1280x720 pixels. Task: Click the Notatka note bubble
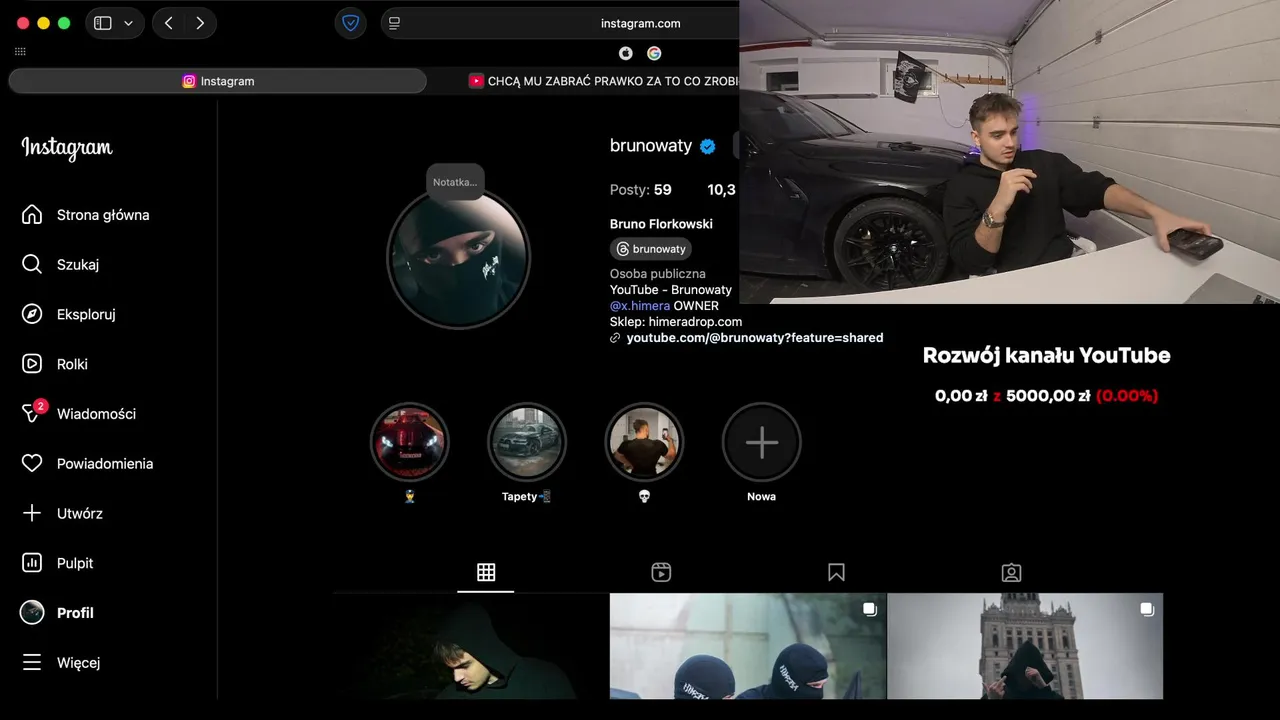pyautogui.click(x=455, y=182)
